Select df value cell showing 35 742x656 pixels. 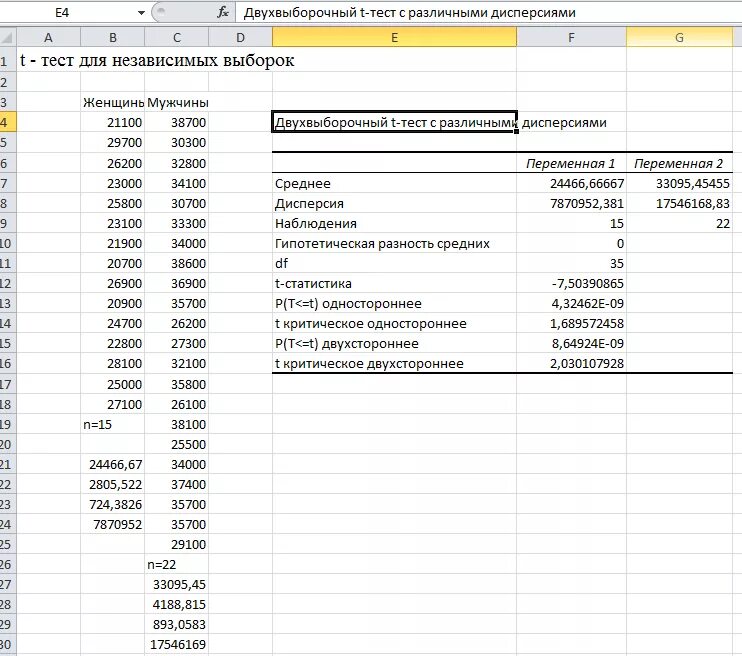pyautogui.click(x=571, y=263)
